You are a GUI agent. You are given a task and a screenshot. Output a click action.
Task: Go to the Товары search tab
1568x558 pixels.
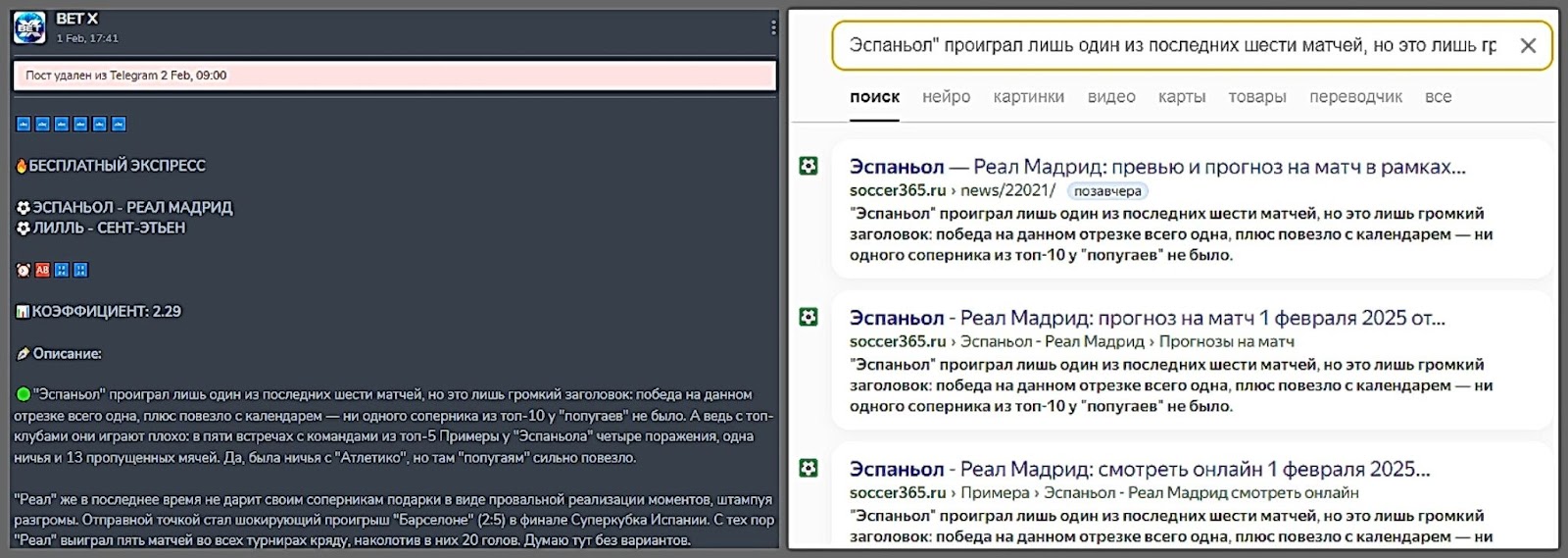[1256, 97]
